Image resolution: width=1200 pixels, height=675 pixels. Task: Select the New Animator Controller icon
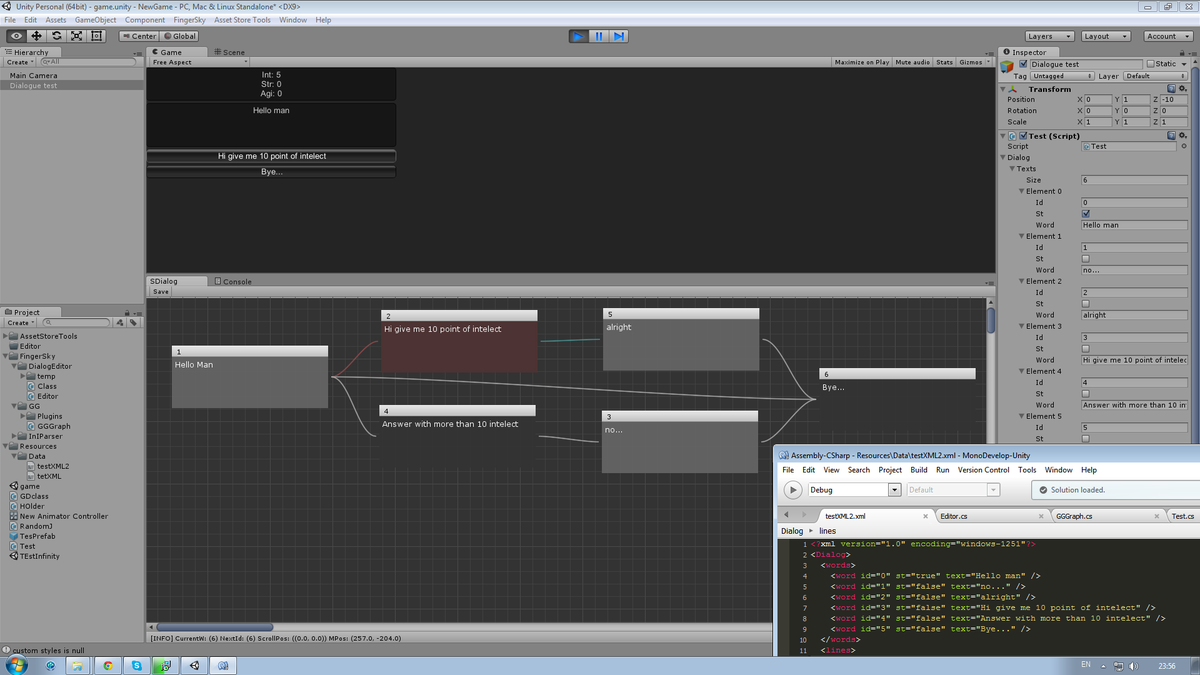click(x=14, y=516)
